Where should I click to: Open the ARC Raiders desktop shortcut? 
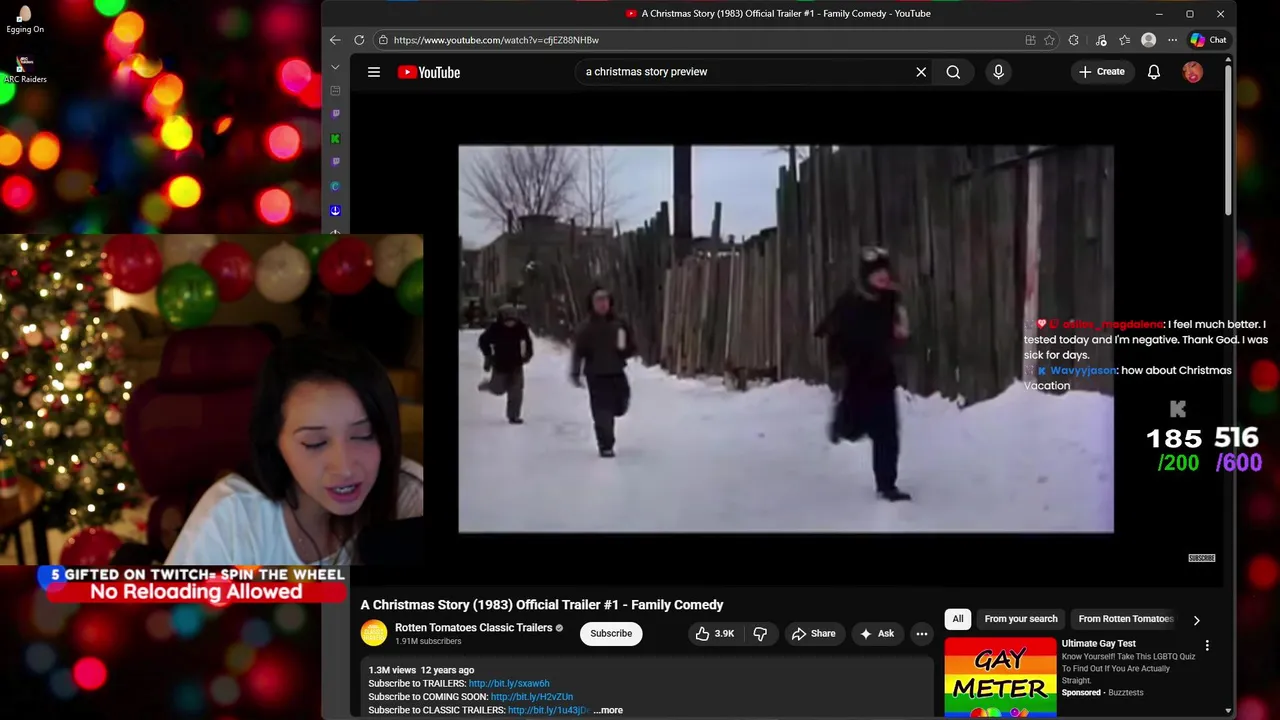pos(25,69)
